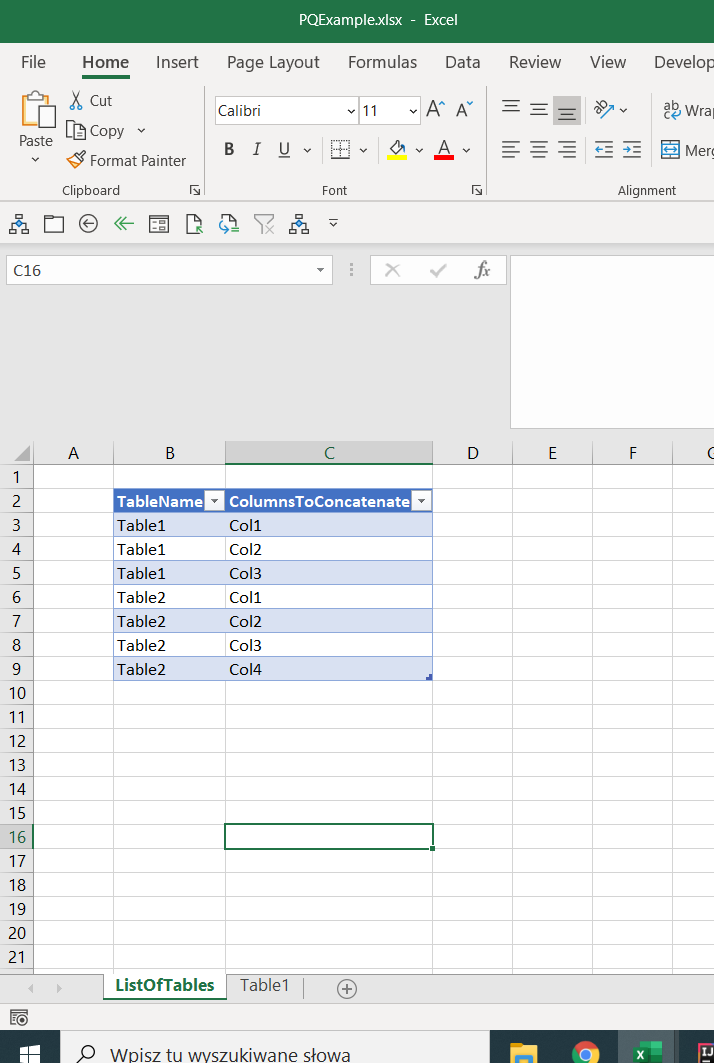Switch to the View tab
Viewport: 714px width, 1063px height.
[608, 62]
